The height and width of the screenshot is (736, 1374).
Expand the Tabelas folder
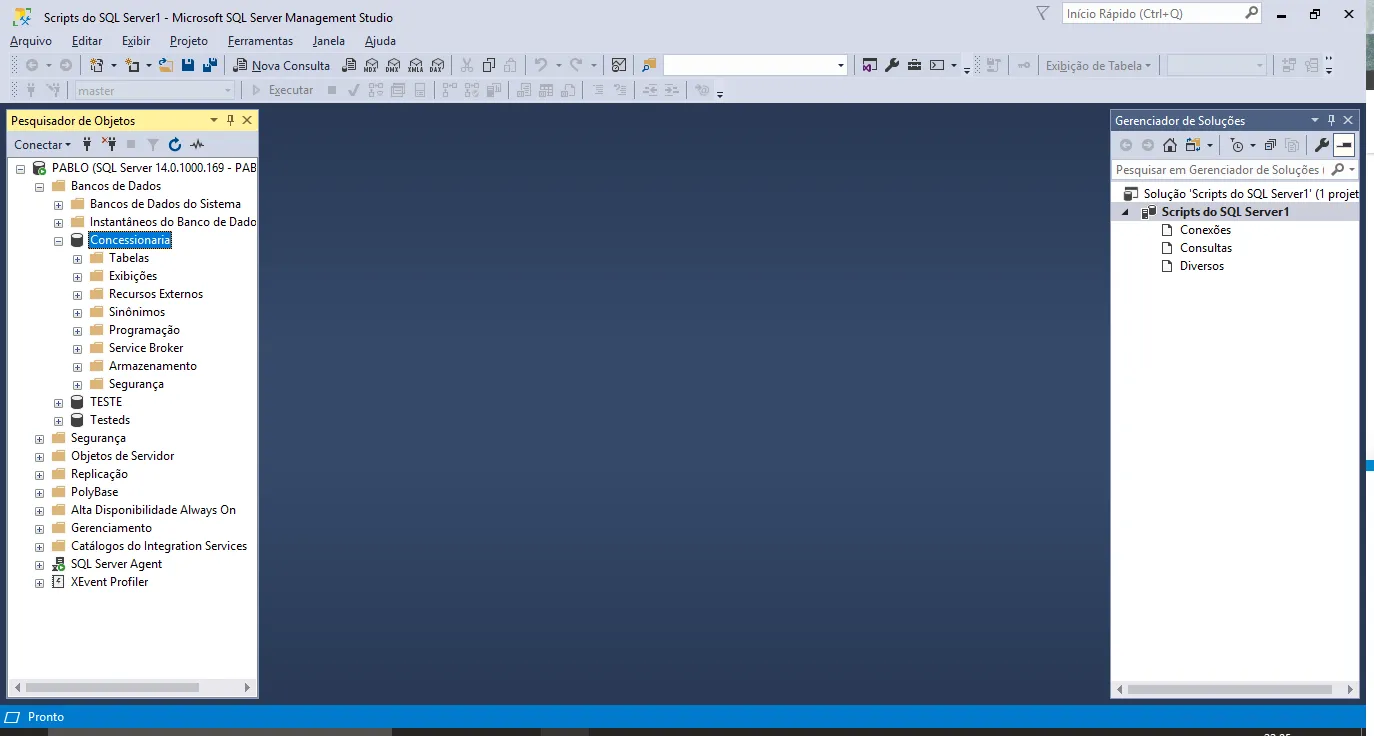click(78, 259)
